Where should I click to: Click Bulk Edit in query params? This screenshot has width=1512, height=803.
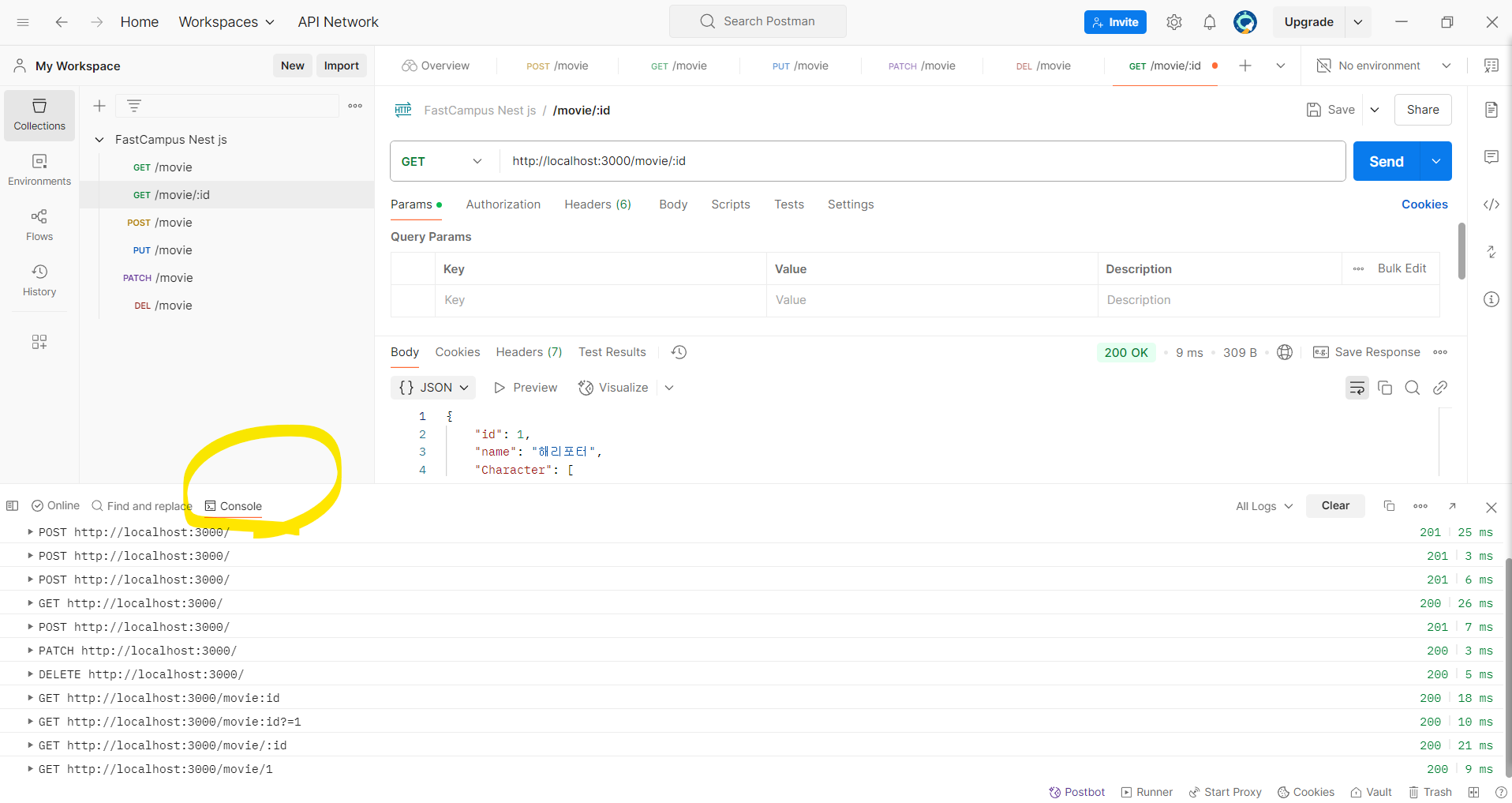click(1402, 268)
